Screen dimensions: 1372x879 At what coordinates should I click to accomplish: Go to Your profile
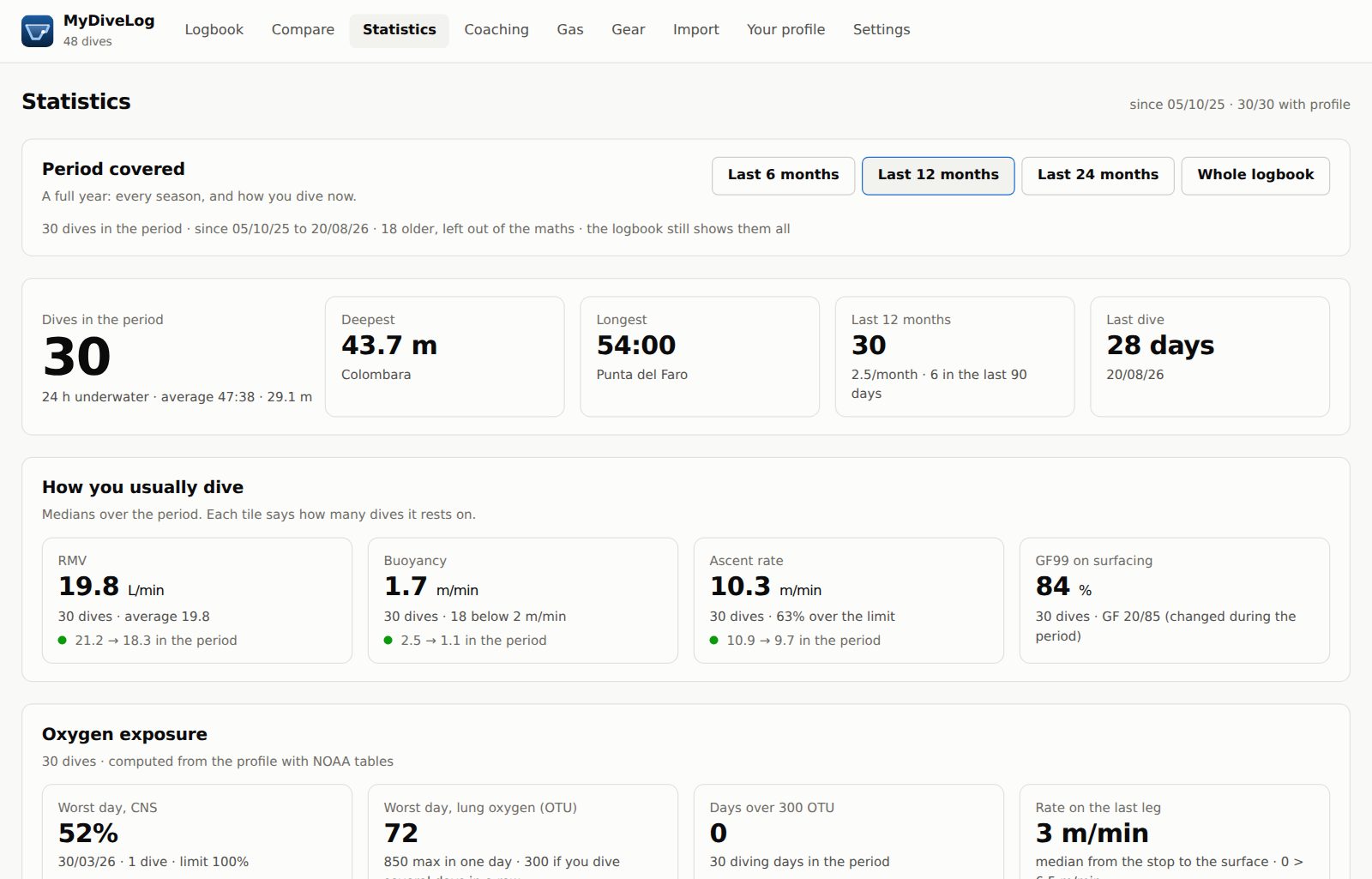pos(786,30)
